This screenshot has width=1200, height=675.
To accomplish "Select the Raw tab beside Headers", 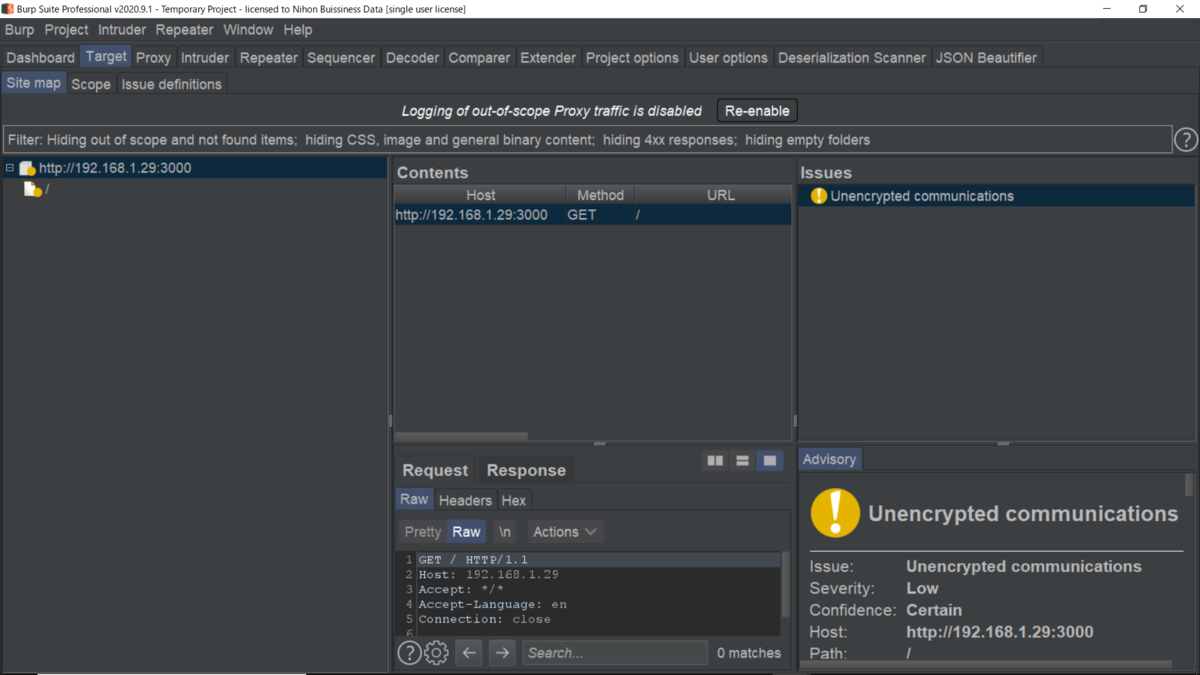I will click(x=414, y=499).
